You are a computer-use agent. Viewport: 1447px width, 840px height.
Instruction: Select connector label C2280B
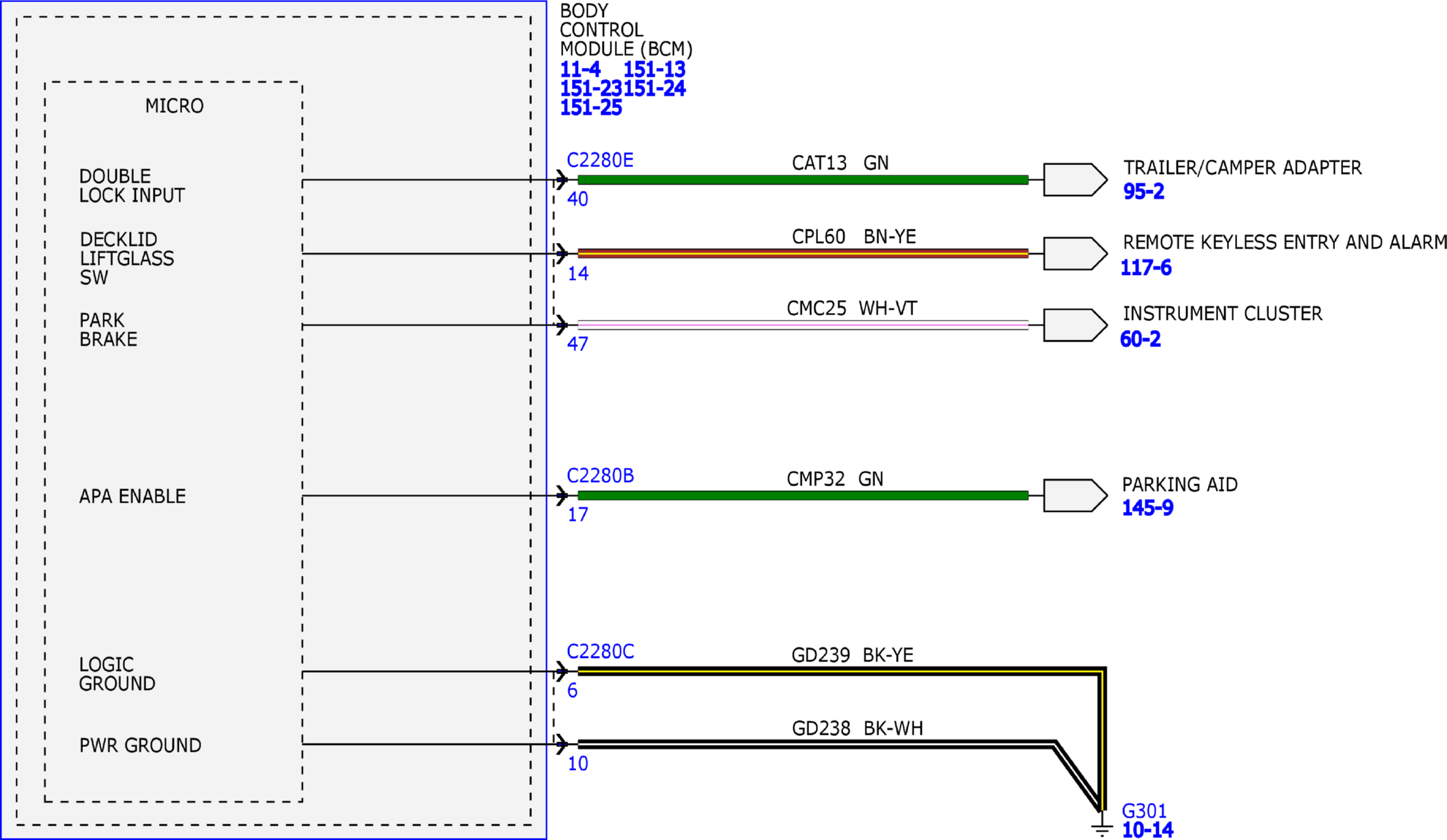[600, 476]
